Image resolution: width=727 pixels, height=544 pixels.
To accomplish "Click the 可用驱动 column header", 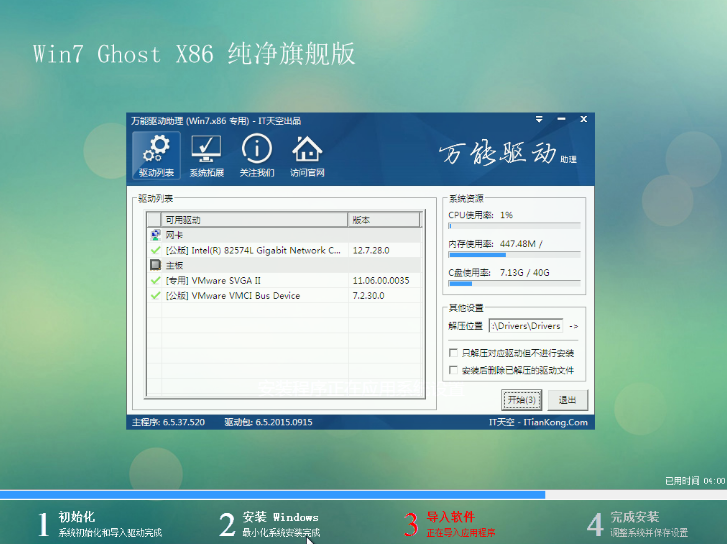I will [x=254, y=220].
